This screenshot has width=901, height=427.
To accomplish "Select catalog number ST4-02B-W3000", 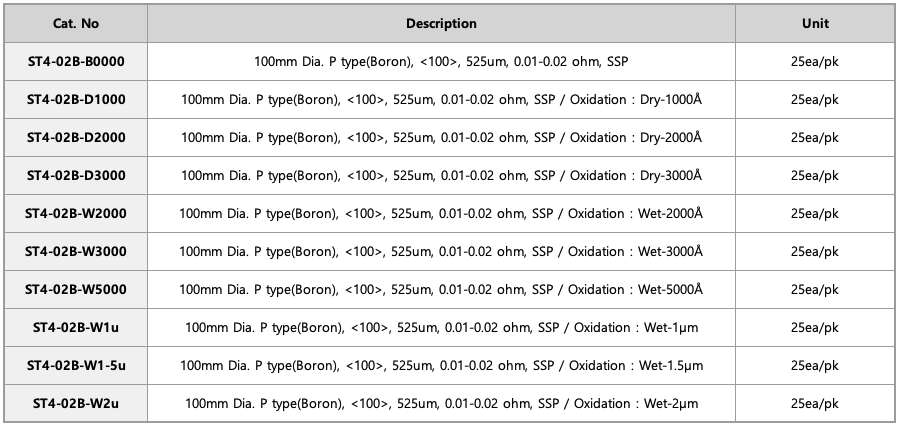I will click(x=76, y=251).
